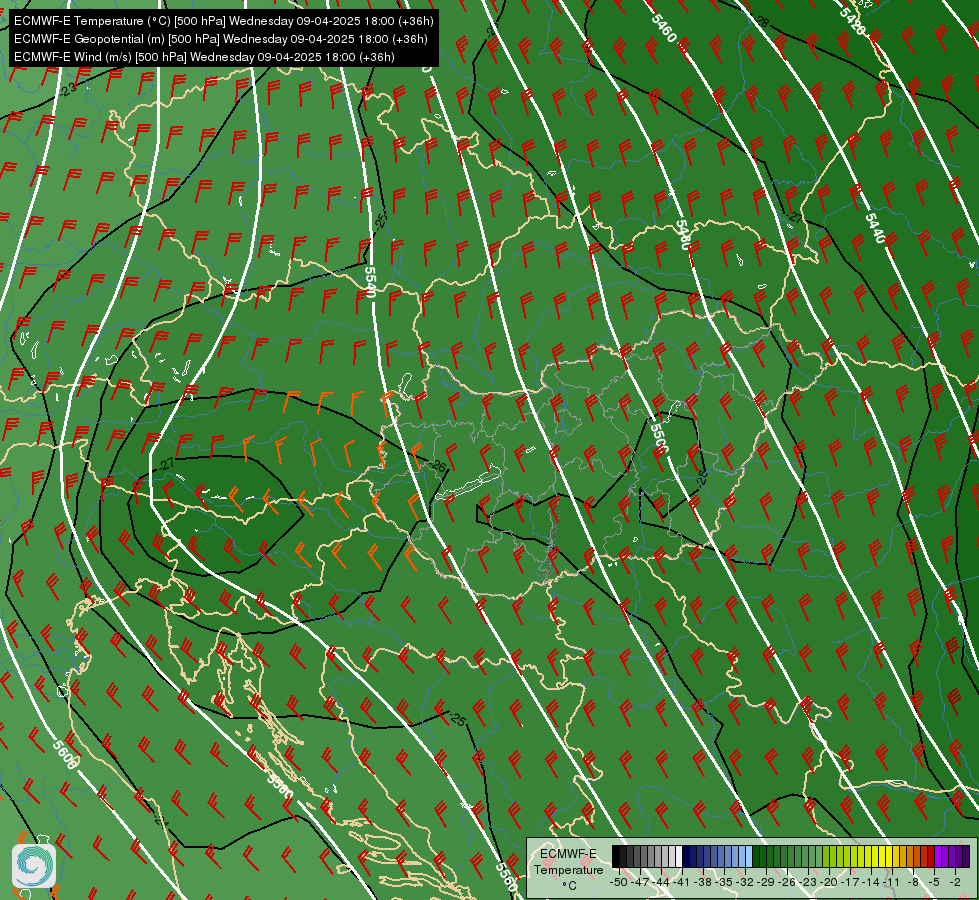The width and height of the screenshot is (979, 900).
Task: Click the -44 value in the legend
Action: (661, 882)
